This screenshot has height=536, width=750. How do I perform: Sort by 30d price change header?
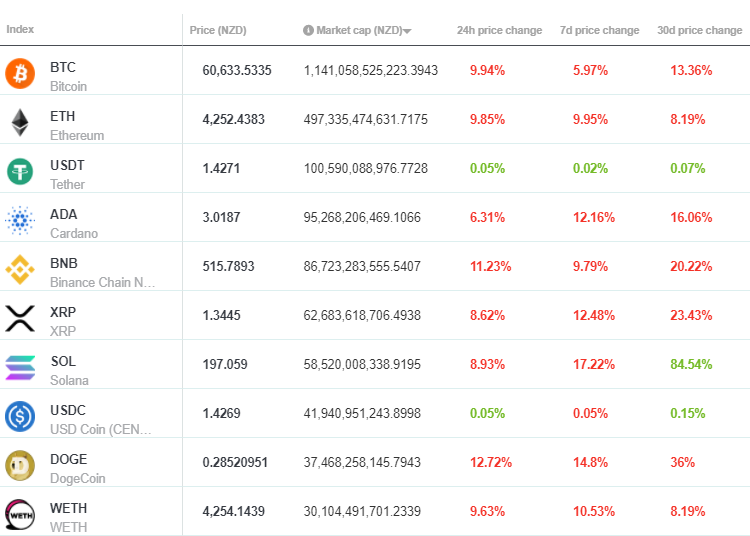pyautogui.click(x=700, y=30)
